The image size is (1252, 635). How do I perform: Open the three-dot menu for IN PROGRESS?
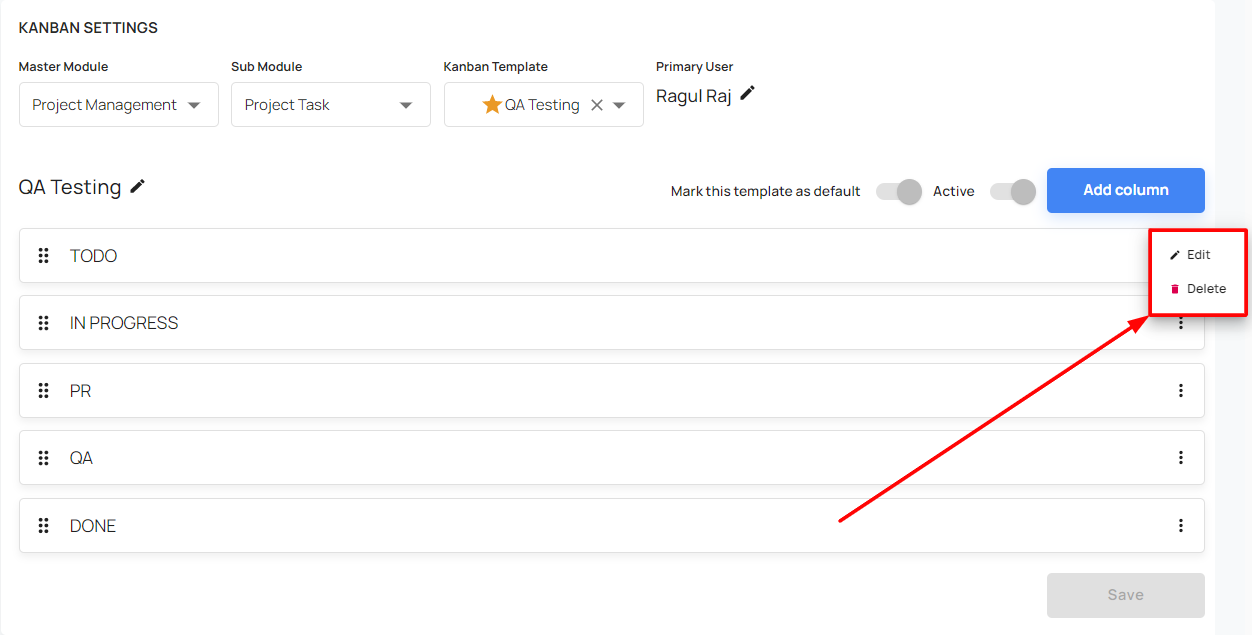1181,323
